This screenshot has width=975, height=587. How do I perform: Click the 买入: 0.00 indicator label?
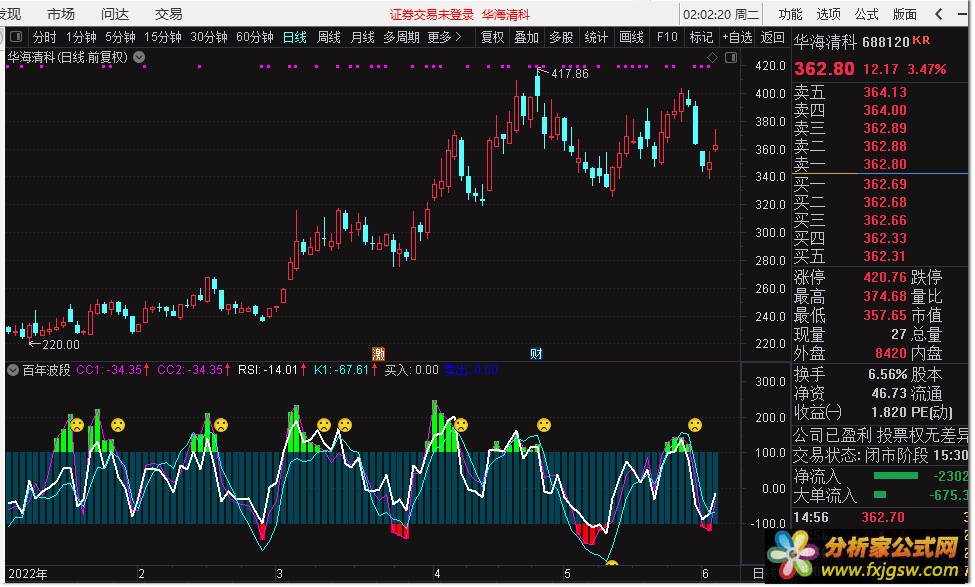pyautogui.click(x=411, y=370)
